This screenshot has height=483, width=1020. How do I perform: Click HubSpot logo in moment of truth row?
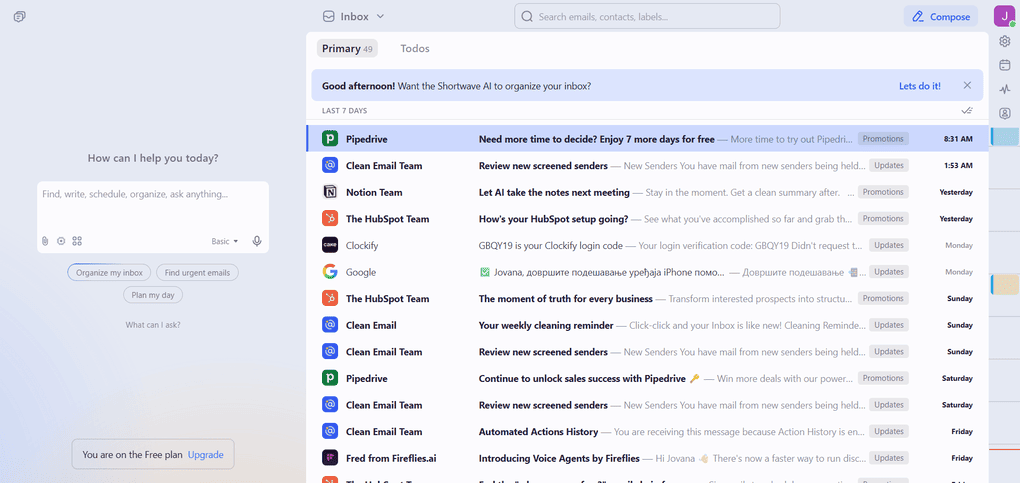pos(330,299)
